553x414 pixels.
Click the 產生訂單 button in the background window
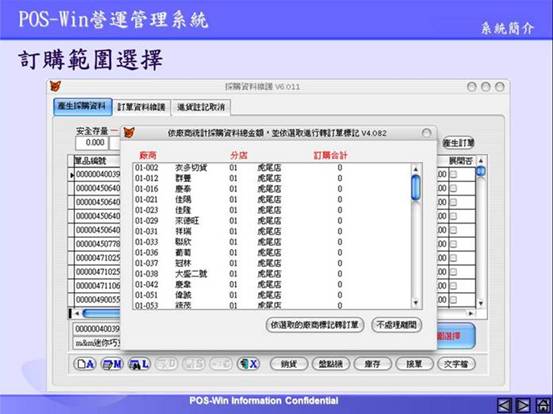tap(458, 143)
